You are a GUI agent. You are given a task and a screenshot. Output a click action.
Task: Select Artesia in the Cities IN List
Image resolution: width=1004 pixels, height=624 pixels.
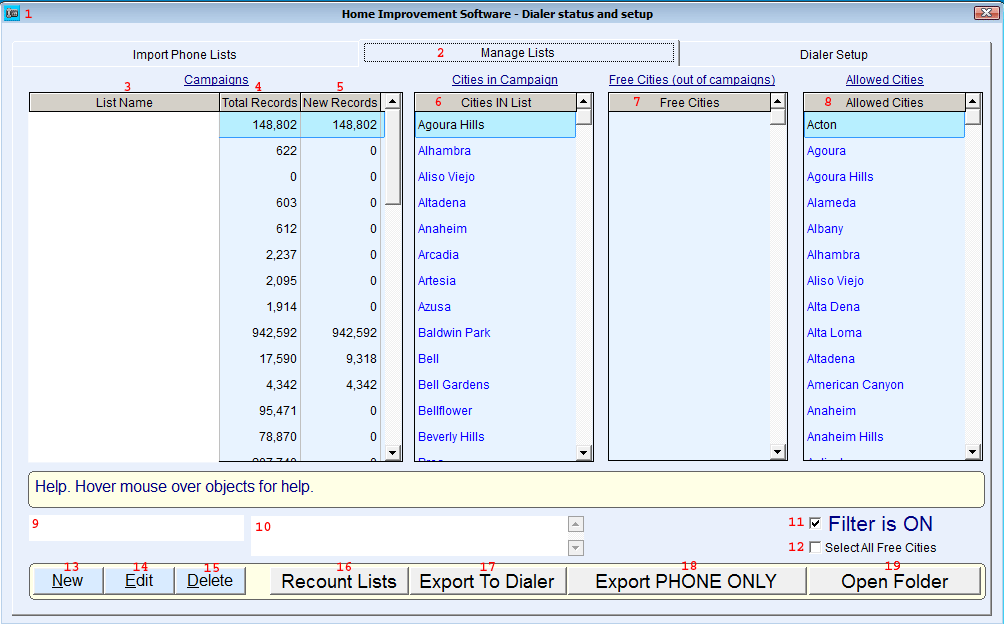click(x=496, y=281)
